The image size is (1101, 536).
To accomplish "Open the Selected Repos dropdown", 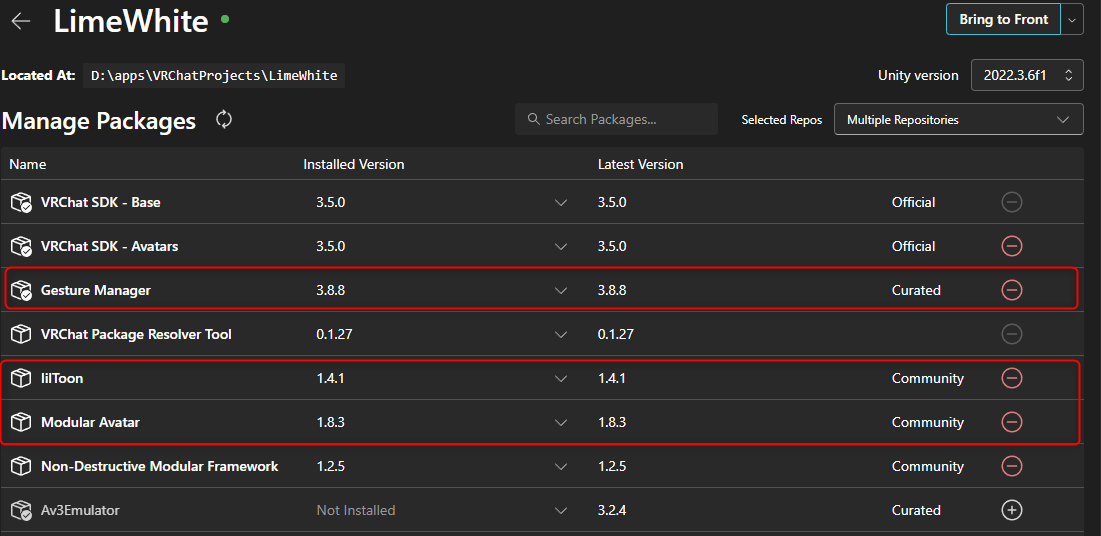I will pyautogui.click(x=958, y=120).
